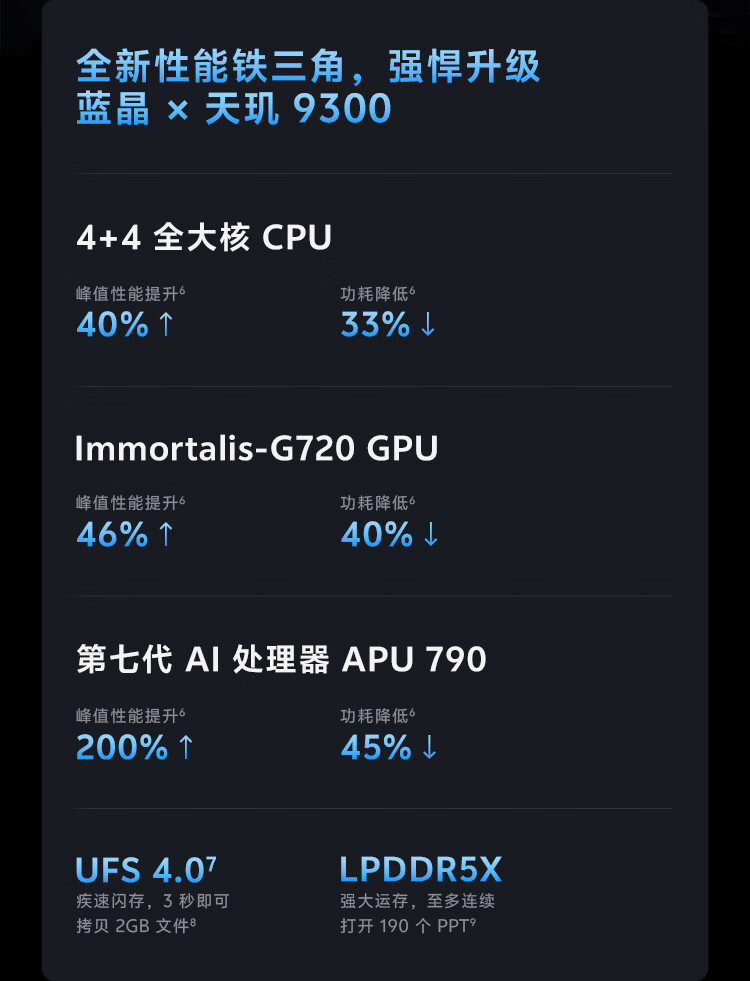The height and width of the screenshot is (981, 750).
Task: Click the 45% APU power reduction figure
Action: point(376,748)
